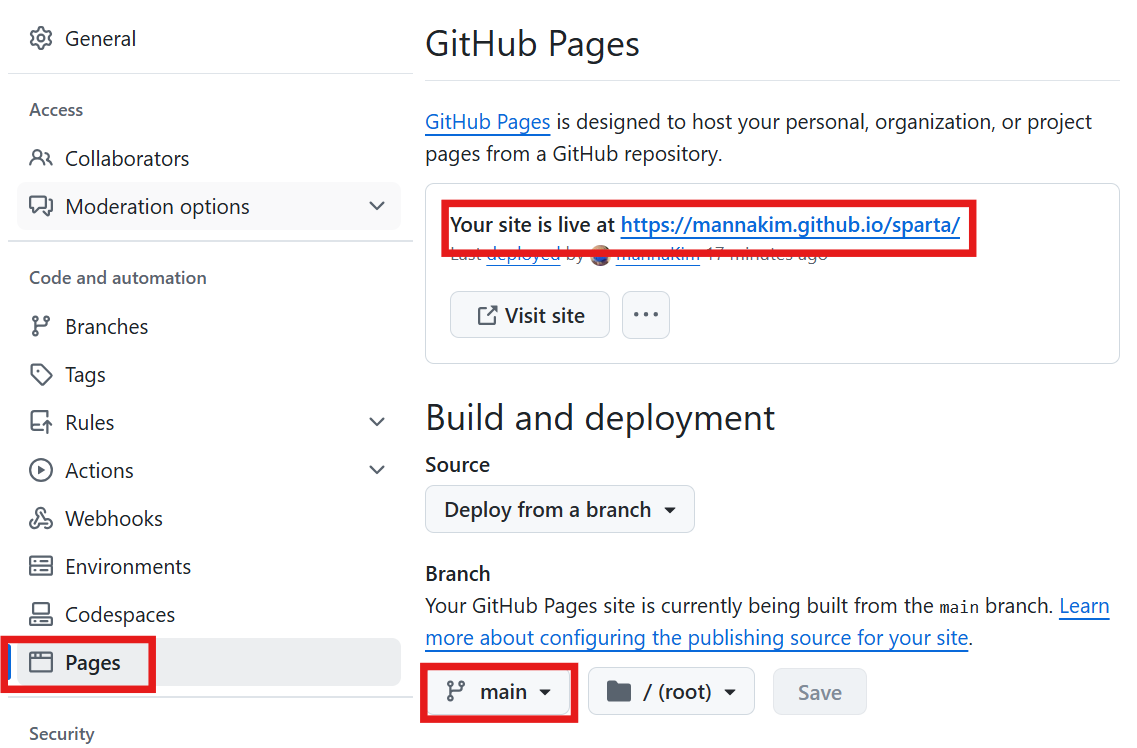Click the external-link icon on Visit site
Image resolution: width=1137 pixels, height=748 pixels.
click(x=487, y=315)
